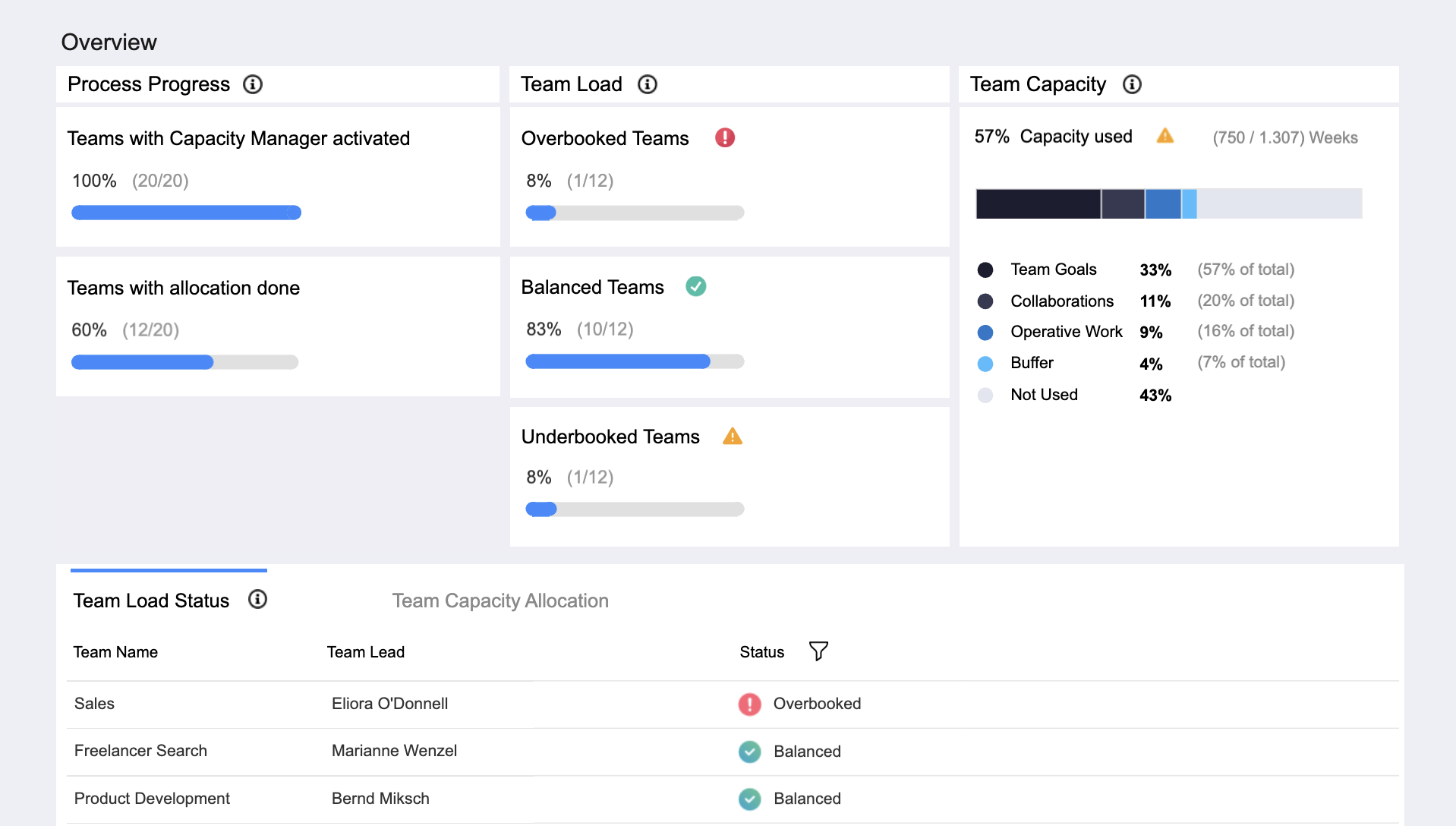Select the Sales team row
The image size is (1456, 826).
[733, 705]
